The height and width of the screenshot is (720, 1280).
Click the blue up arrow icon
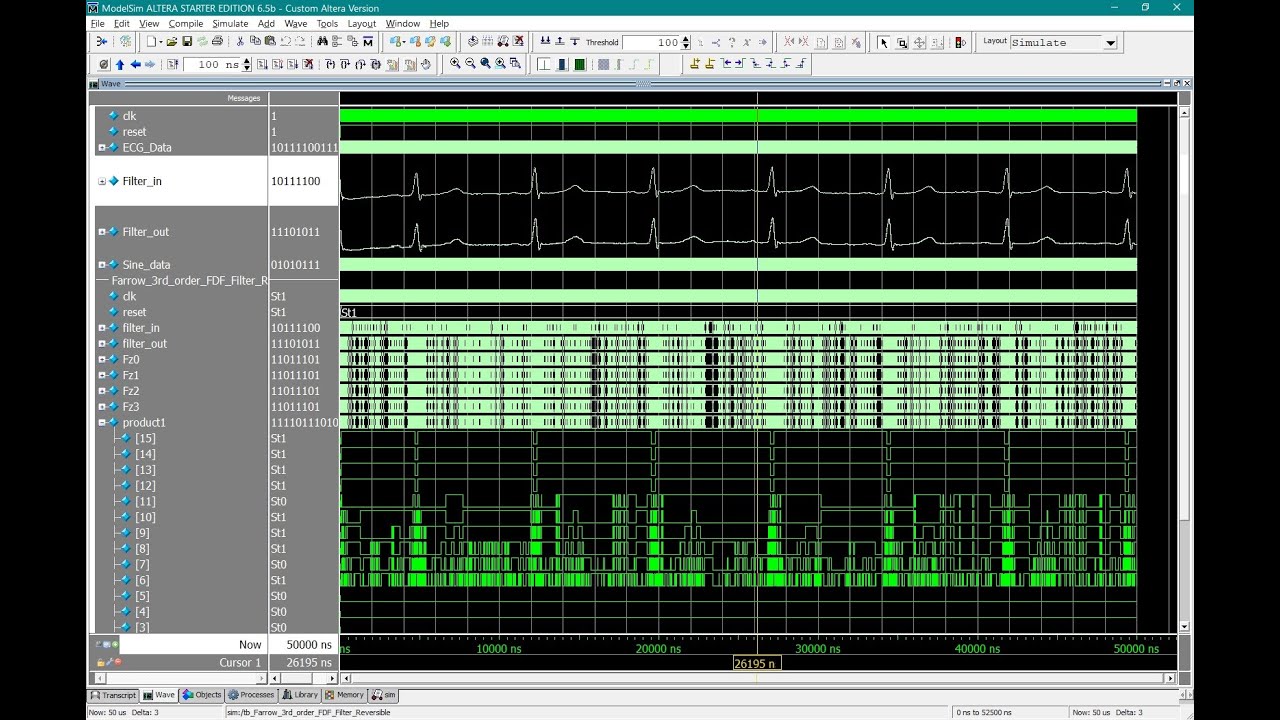[120, 64]
